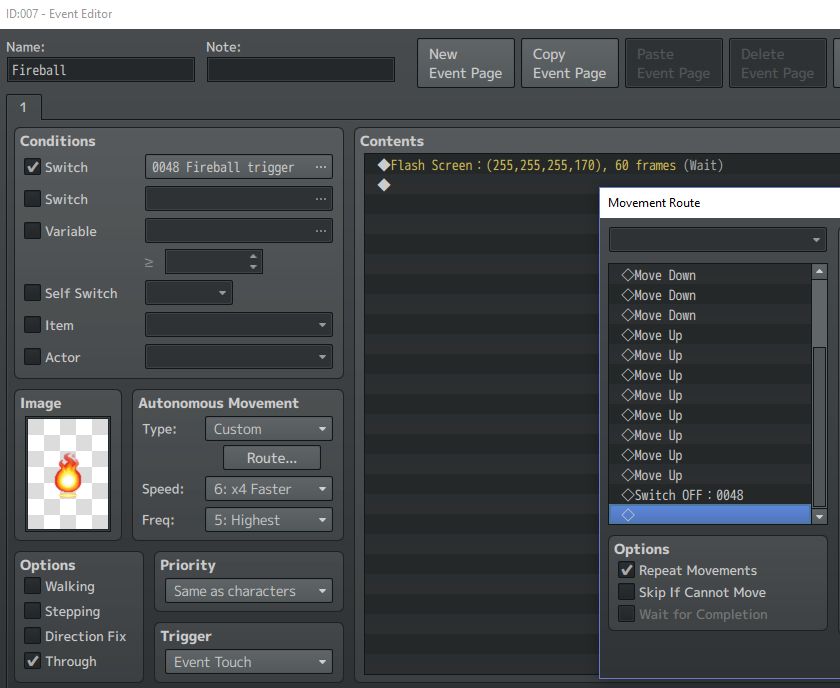The height and width of the screenshot is (688, 840).
Task: Select the Switch OFF : 0048 route command
Action: tap(710, 495)
